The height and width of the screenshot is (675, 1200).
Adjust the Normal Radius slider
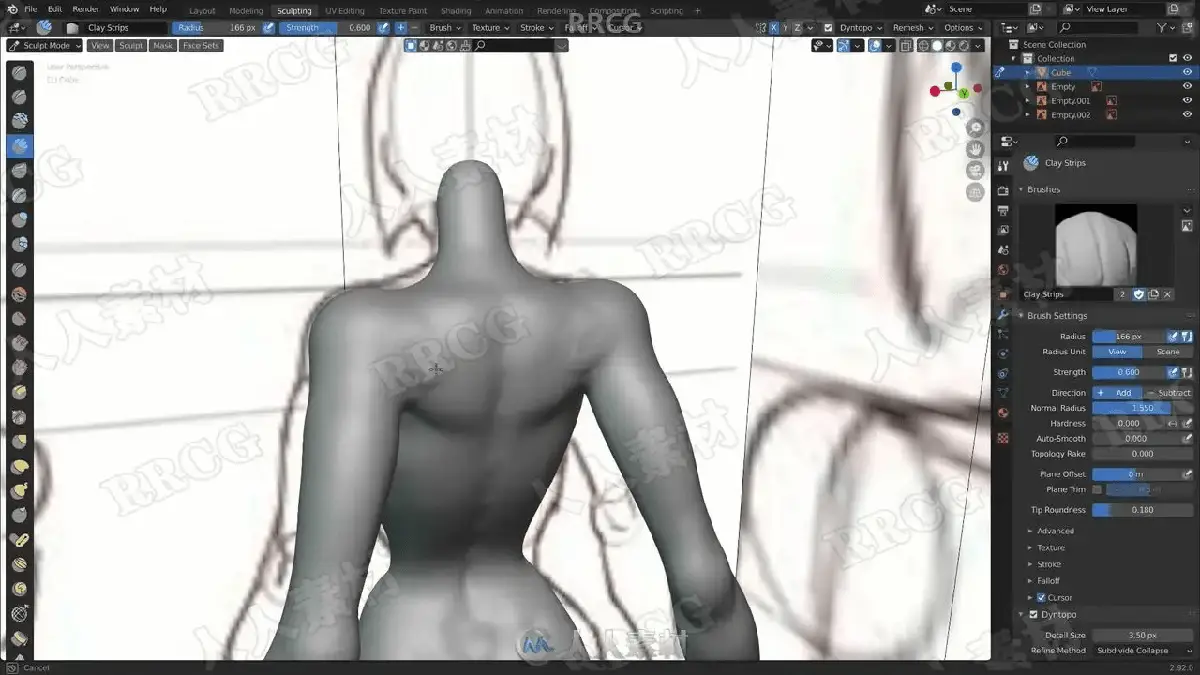1142,408
